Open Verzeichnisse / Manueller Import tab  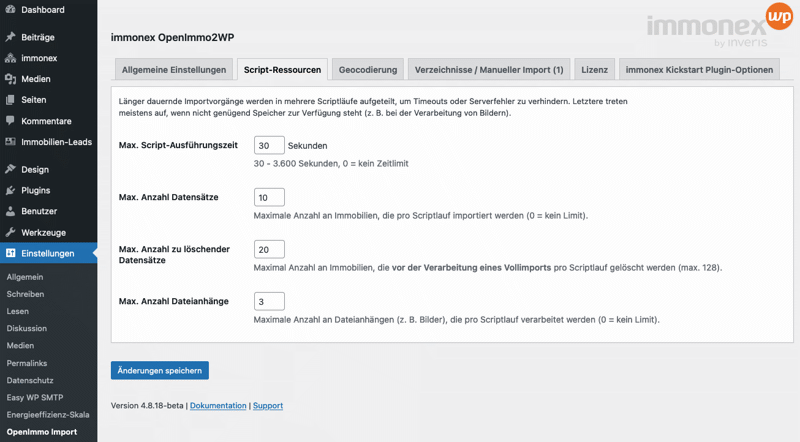pyautogui.click(x=489, y=69)
